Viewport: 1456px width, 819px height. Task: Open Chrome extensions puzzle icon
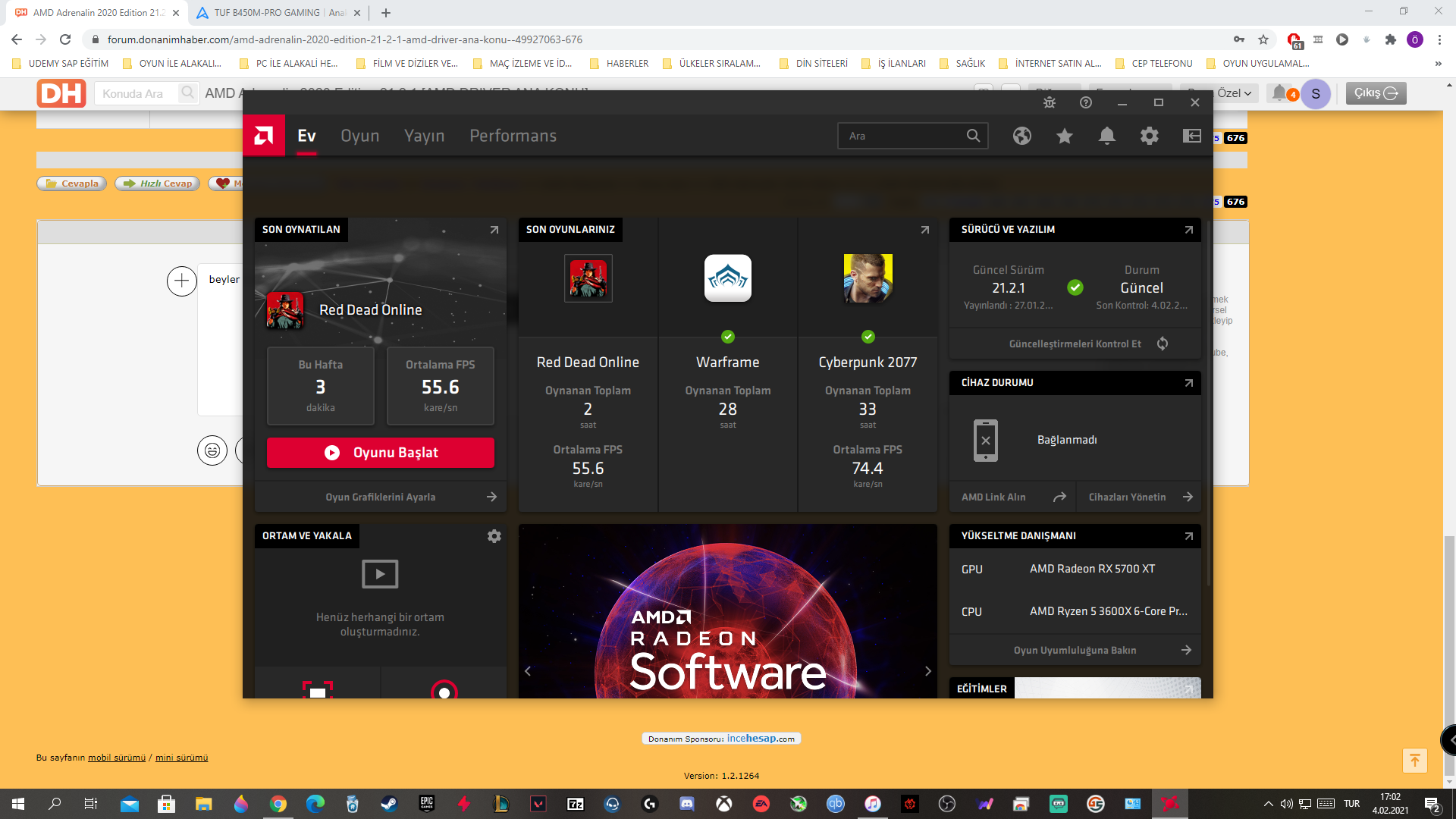(1391, 39)
